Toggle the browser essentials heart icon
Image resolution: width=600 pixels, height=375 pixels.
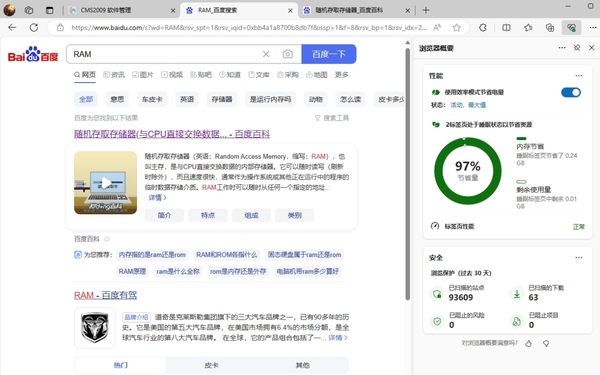pos(571,28)
